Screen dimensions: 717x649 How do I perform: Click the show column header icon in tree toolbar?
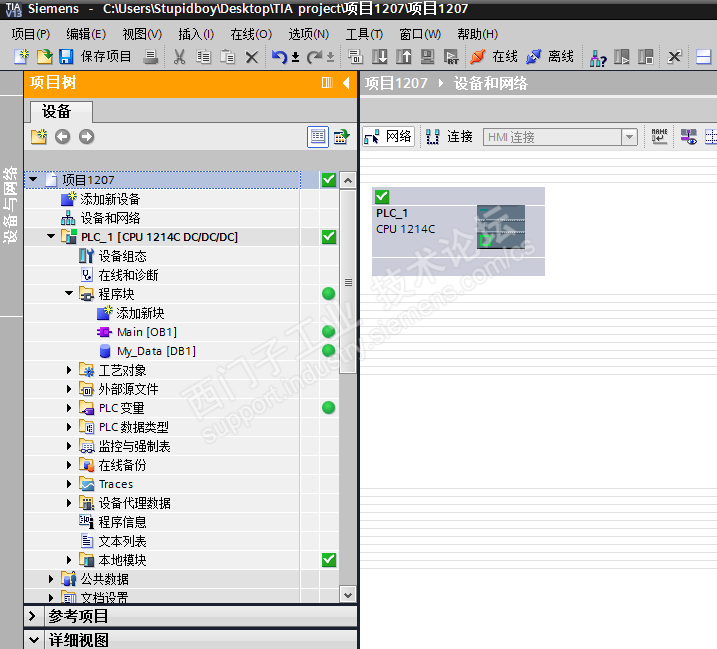[x=341, y=136]
